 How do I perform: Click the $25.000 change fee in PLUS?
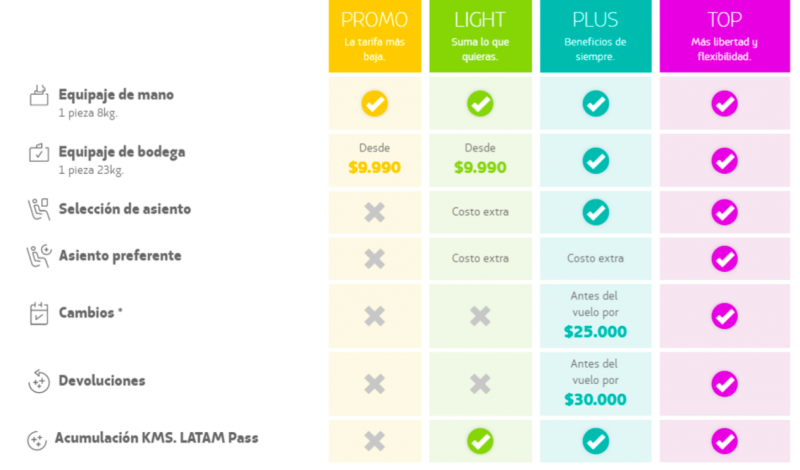click(x=595, y=332)
